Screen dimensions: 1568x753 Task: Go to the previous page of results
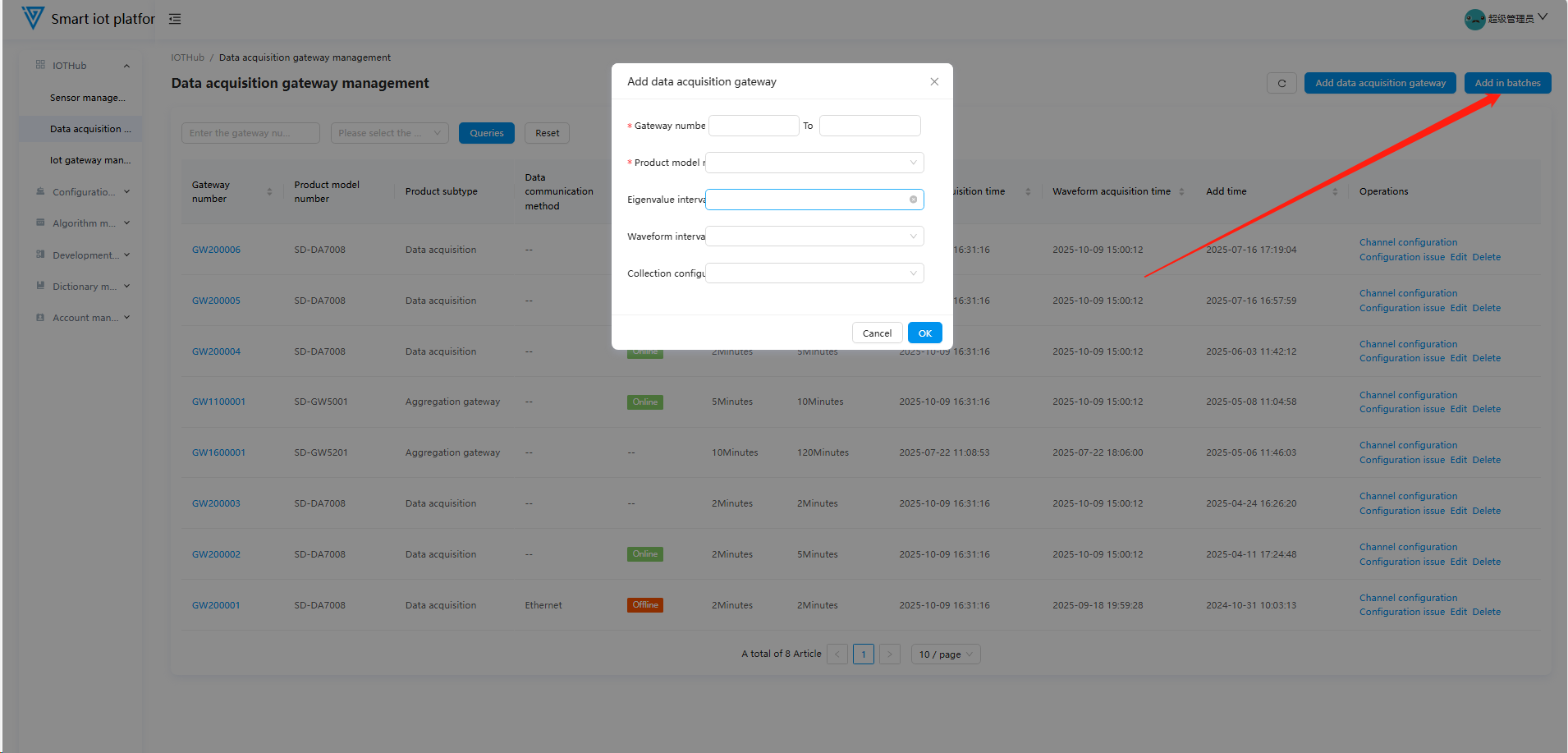[837, 654]
